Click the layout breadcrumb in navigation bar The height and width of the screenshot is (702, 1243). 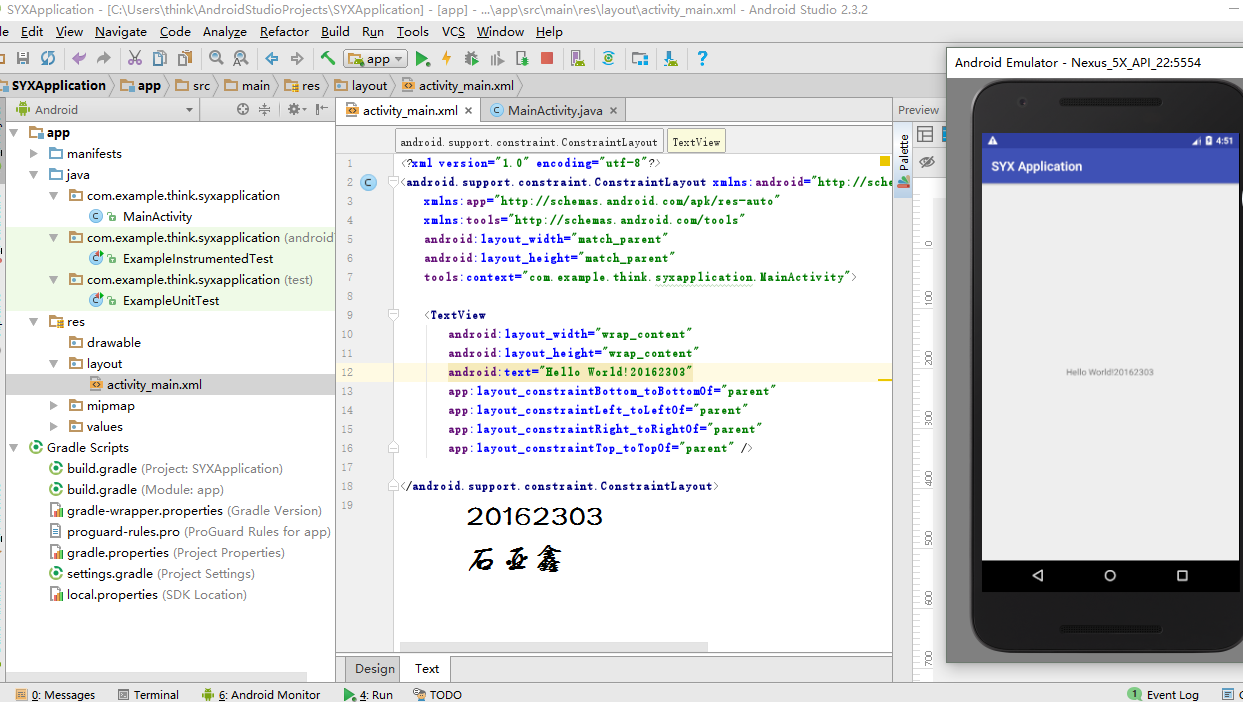(x=360, y=86)
